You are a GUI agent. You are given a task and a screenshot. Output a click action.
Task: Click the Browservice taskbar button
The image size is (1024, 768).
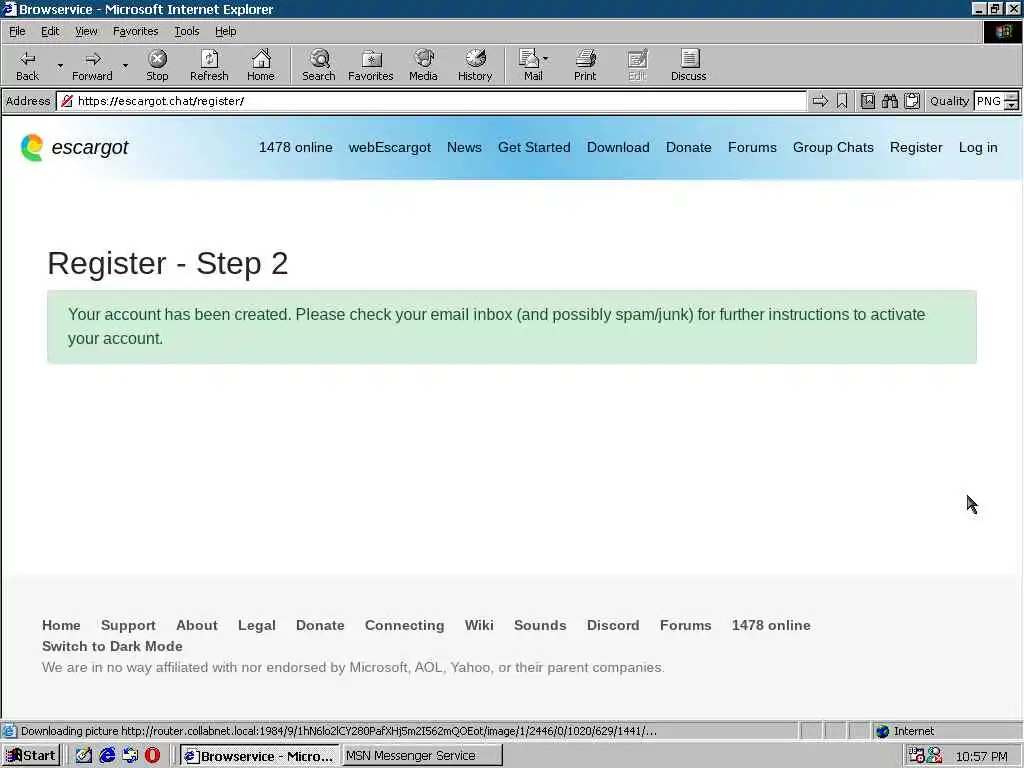(x=259, y=756)
